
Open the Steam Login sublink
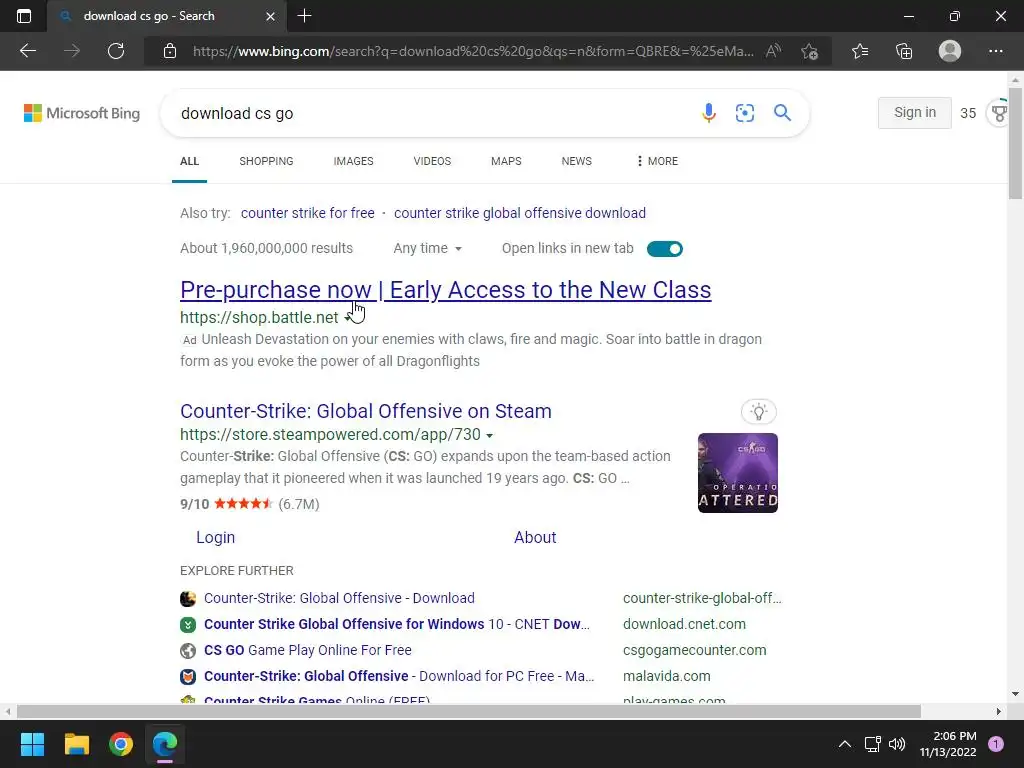(216, 537)
